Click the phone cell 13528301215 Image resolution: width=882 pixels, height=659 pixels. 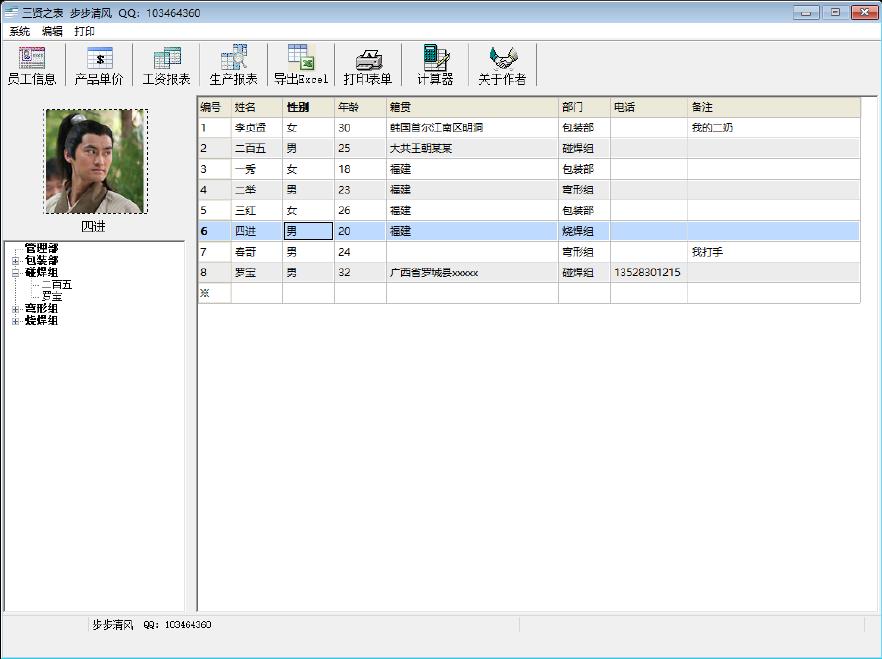tap(647, 273)
